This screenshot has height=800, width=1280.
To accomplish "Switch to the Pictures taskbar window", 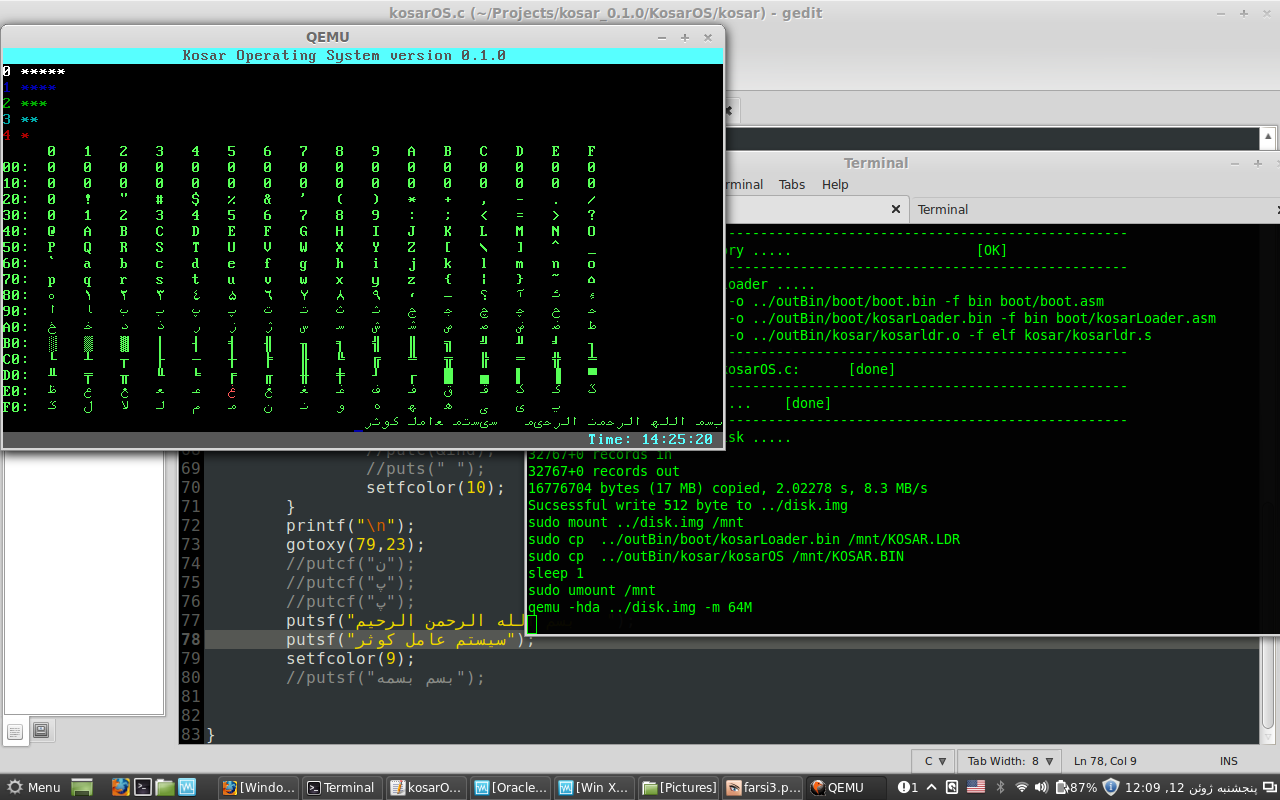I will pyautogui.click(x=679, y=787).
